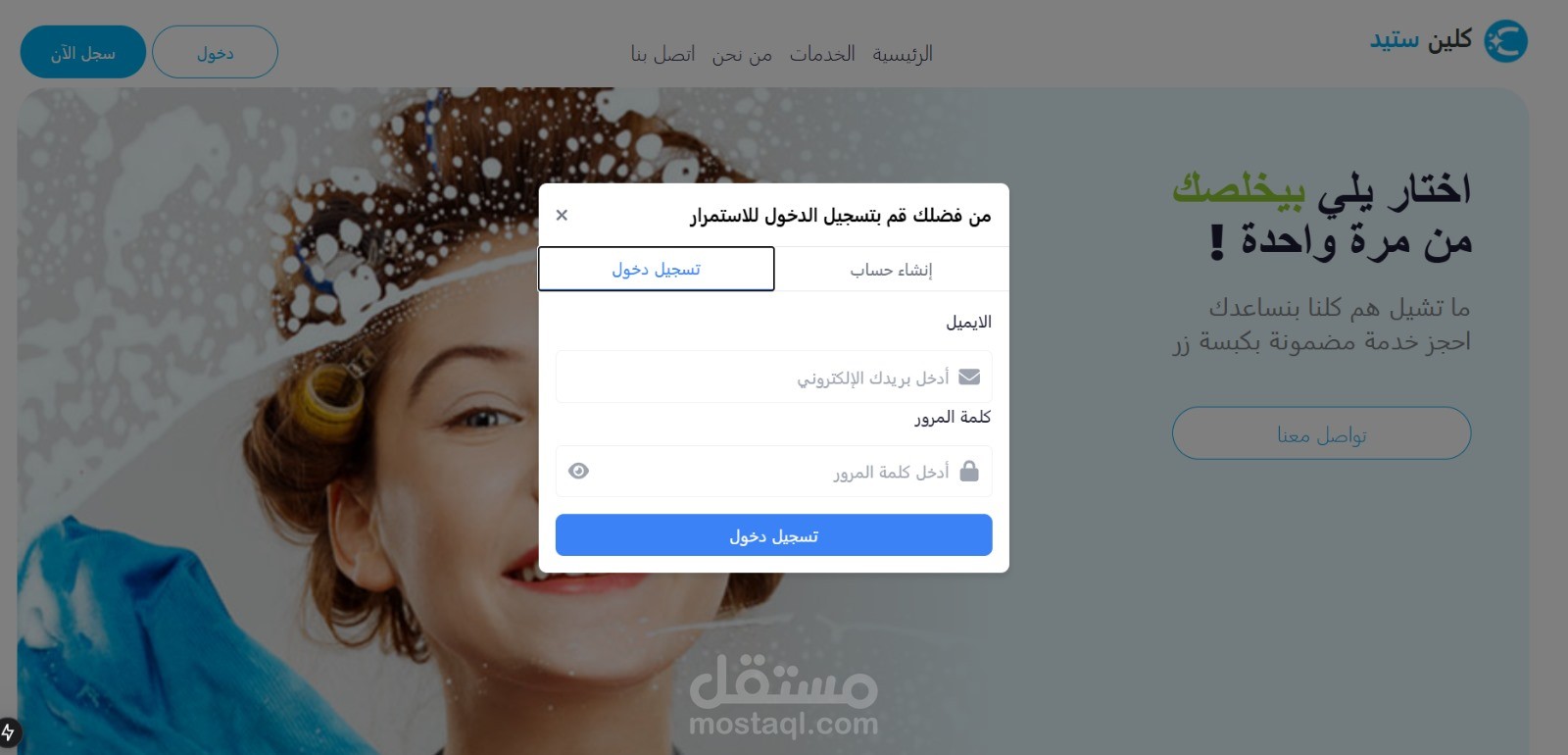
Task: Click the lightning bolt icon at bottom-left
Action: click(x=9, y=732)
